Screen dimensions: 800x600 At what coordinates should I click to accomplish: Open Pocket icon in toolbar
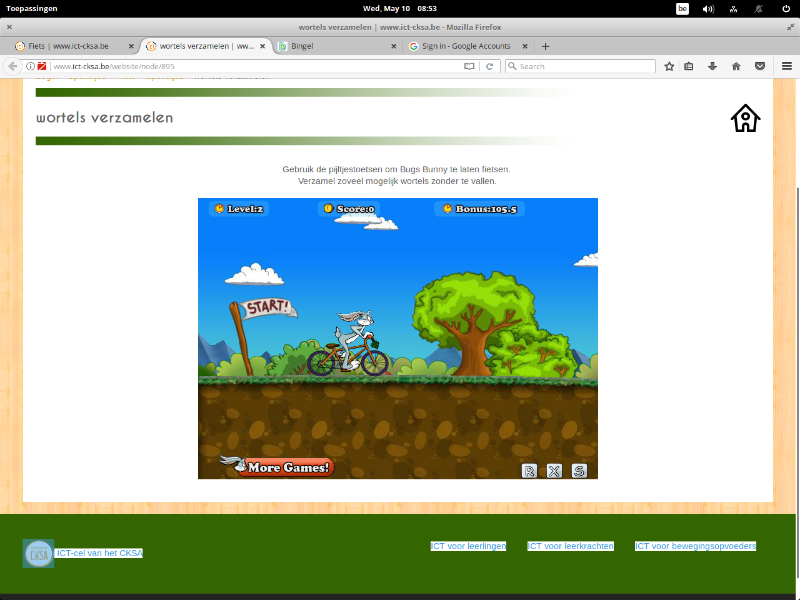[x=760, y=66]
